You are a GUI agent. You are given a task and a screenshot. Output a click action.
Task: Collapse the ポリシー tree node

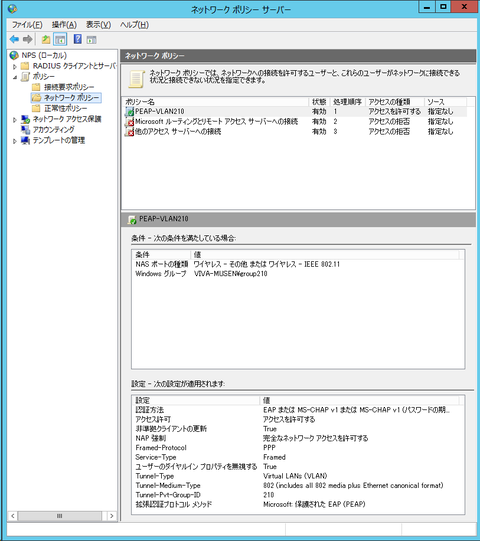click(x=15, y=77)
